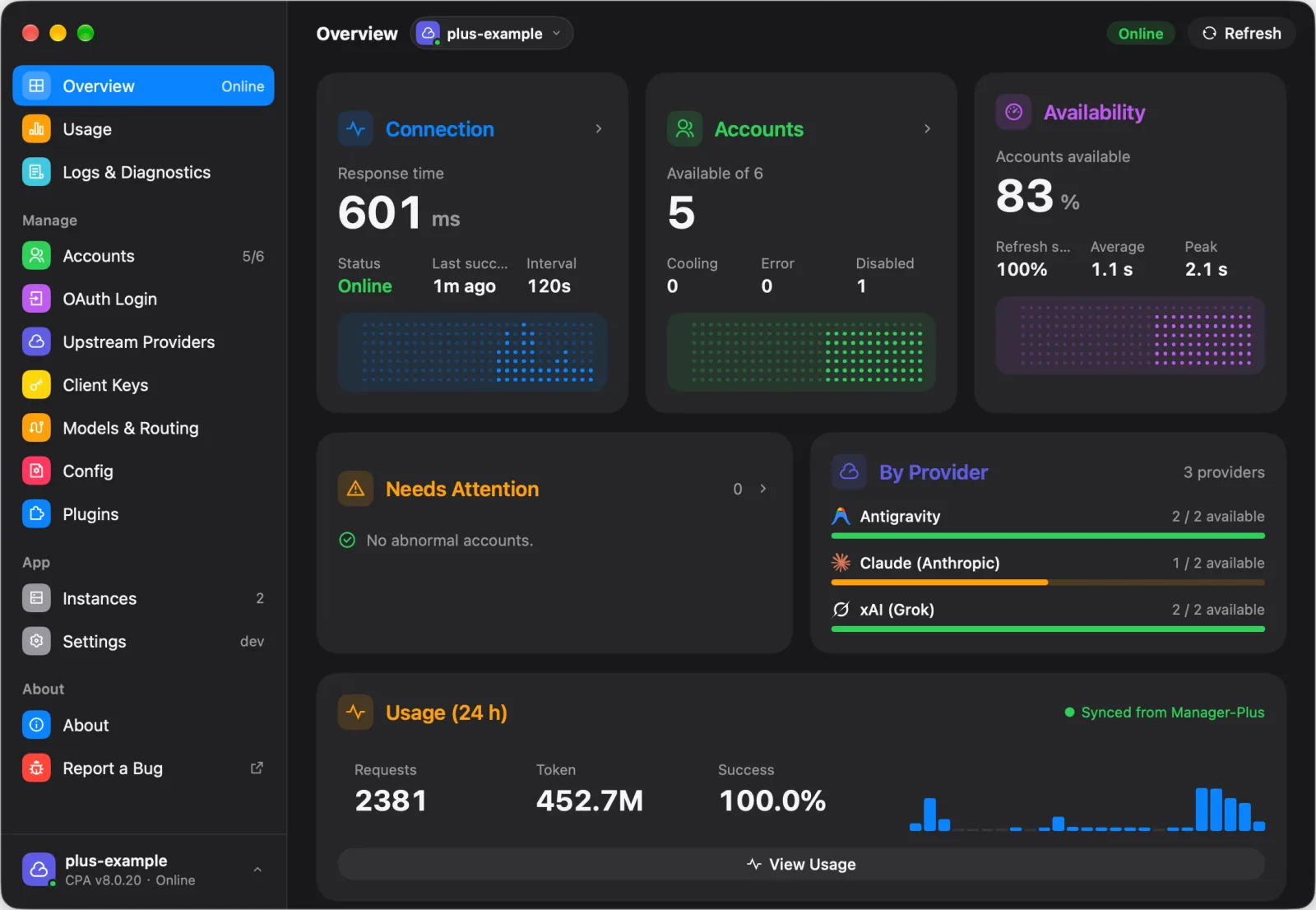Click the Claude (Anthropic) availability progress bar
The width and height of the screenshot is (1316, 910).
click(1048, 583)
